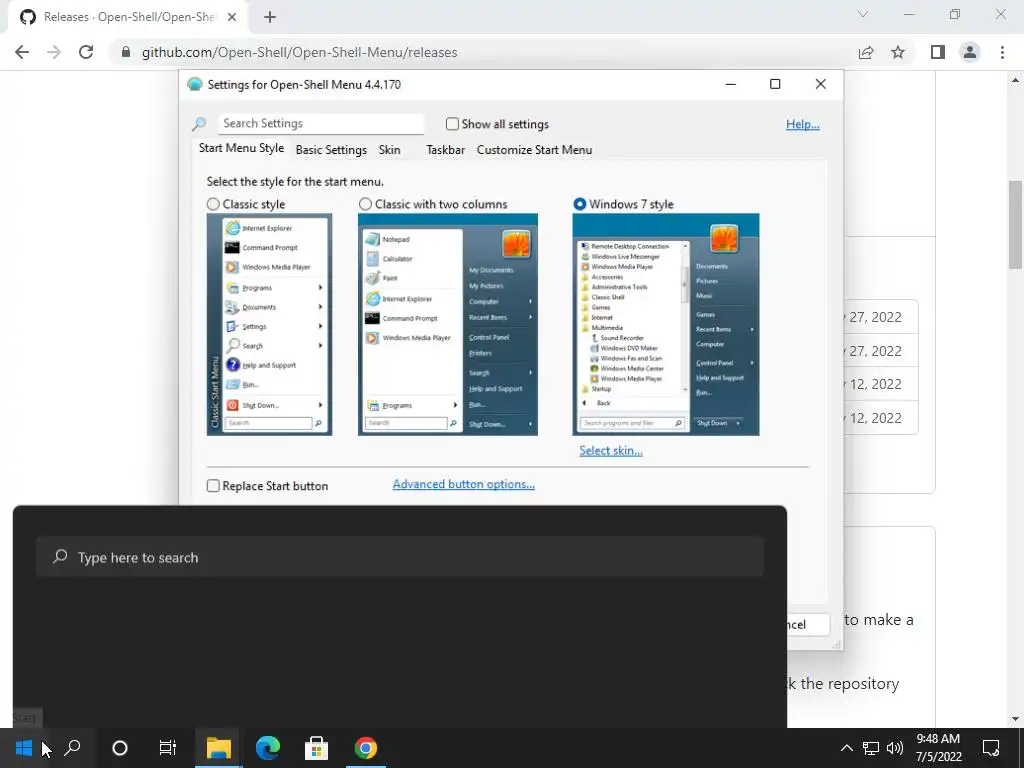The width and height of the screenshot is (1024, 768).
Task: Open File Explorer from taskbar
Action: point(219,748)
